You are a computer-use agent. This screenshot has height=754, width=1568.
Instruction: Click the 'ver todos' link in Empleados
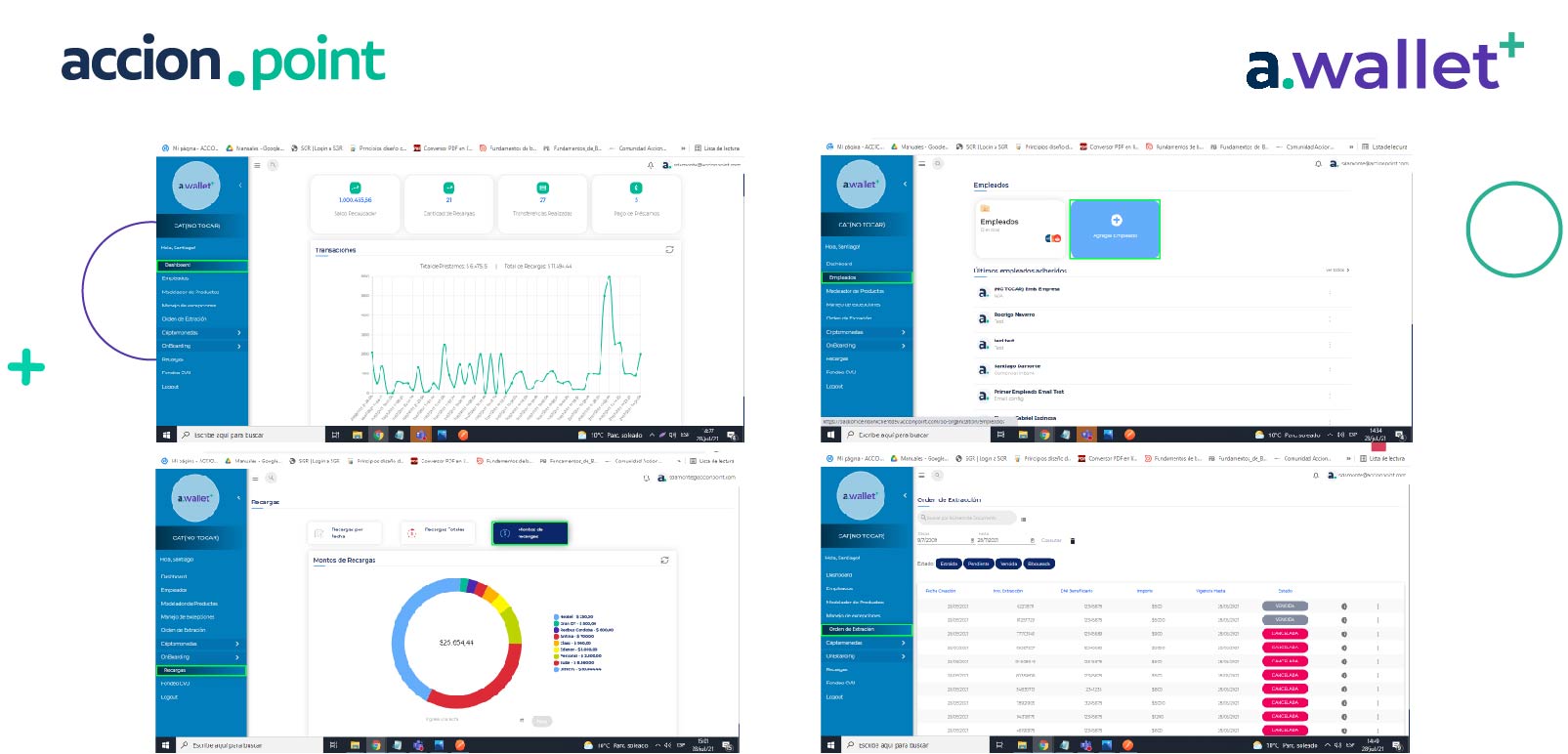pos(1336,271)
